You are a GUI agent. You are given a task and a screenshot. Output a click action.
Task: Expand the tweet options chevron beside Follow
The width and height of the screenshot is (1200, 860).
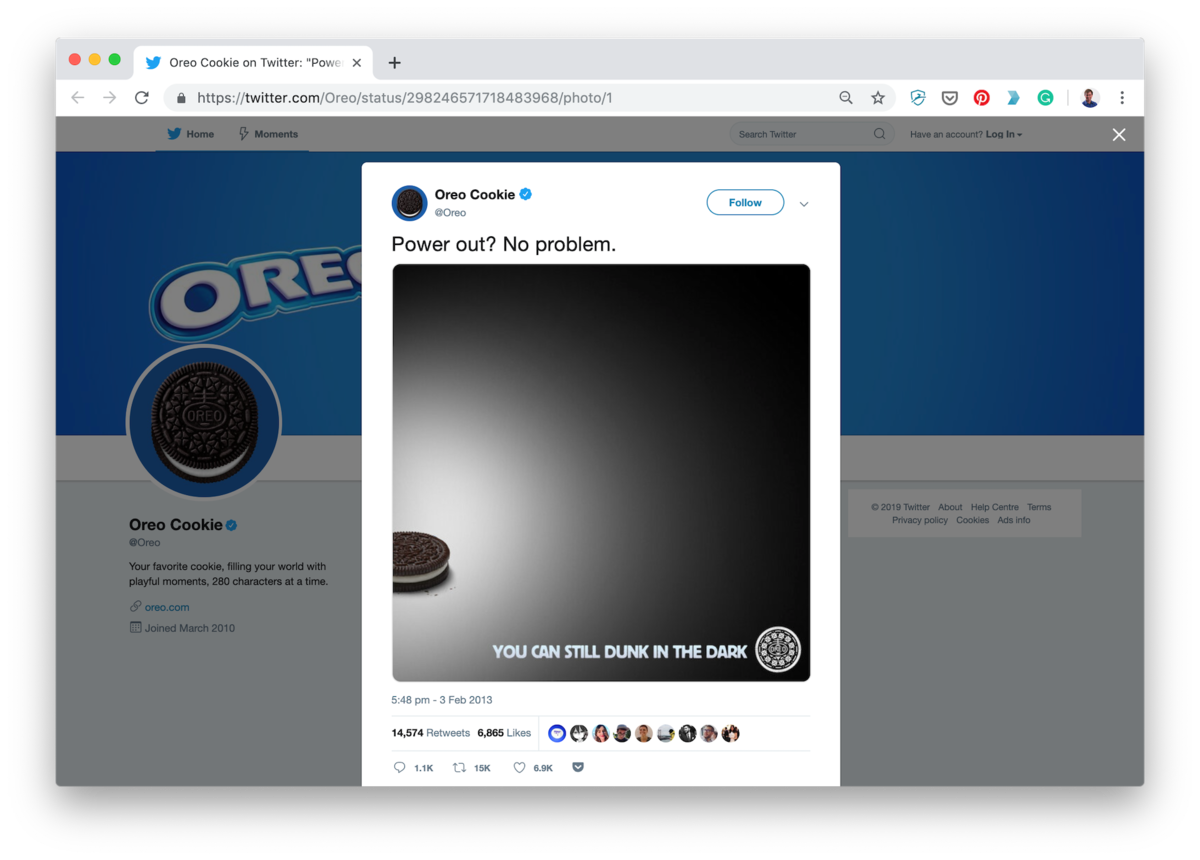click(804, 204)
